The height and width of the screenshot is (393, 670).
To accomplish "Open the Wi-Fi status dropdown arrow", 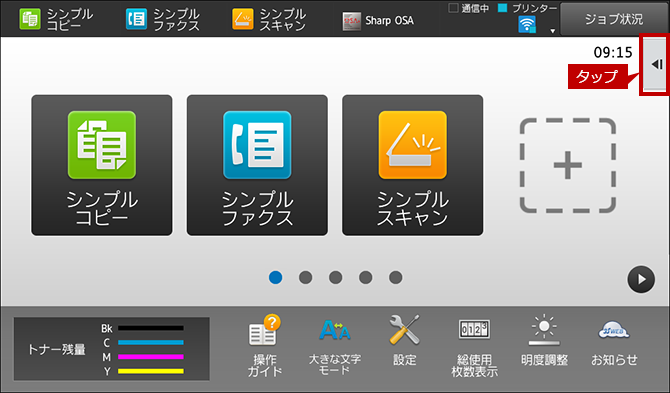I will [x=552, y=31].
